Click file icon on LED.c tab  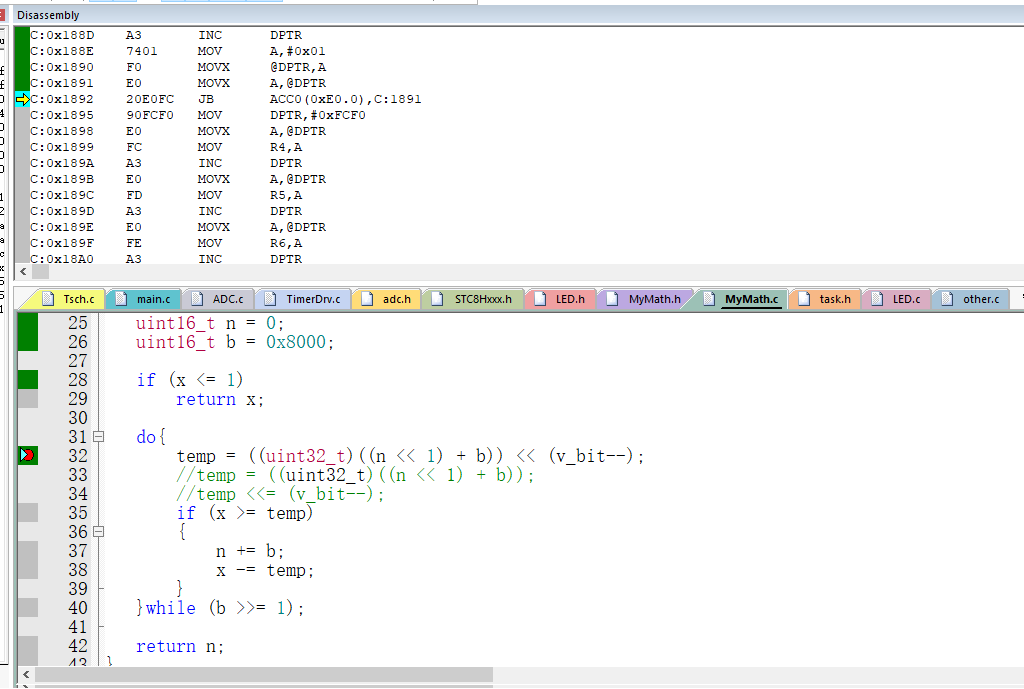click(877, 299)
